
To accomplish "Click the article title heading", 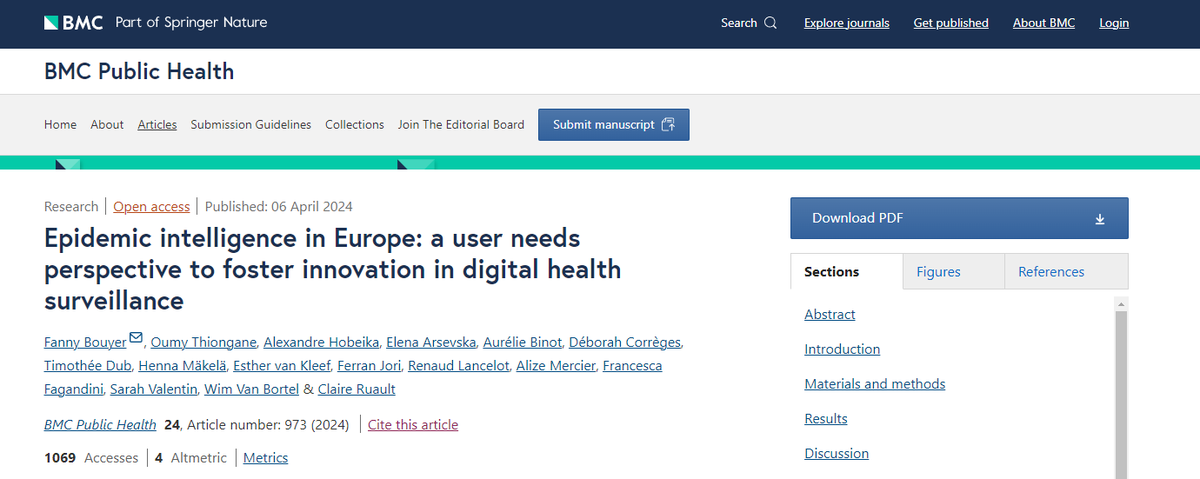I will 332,269.
